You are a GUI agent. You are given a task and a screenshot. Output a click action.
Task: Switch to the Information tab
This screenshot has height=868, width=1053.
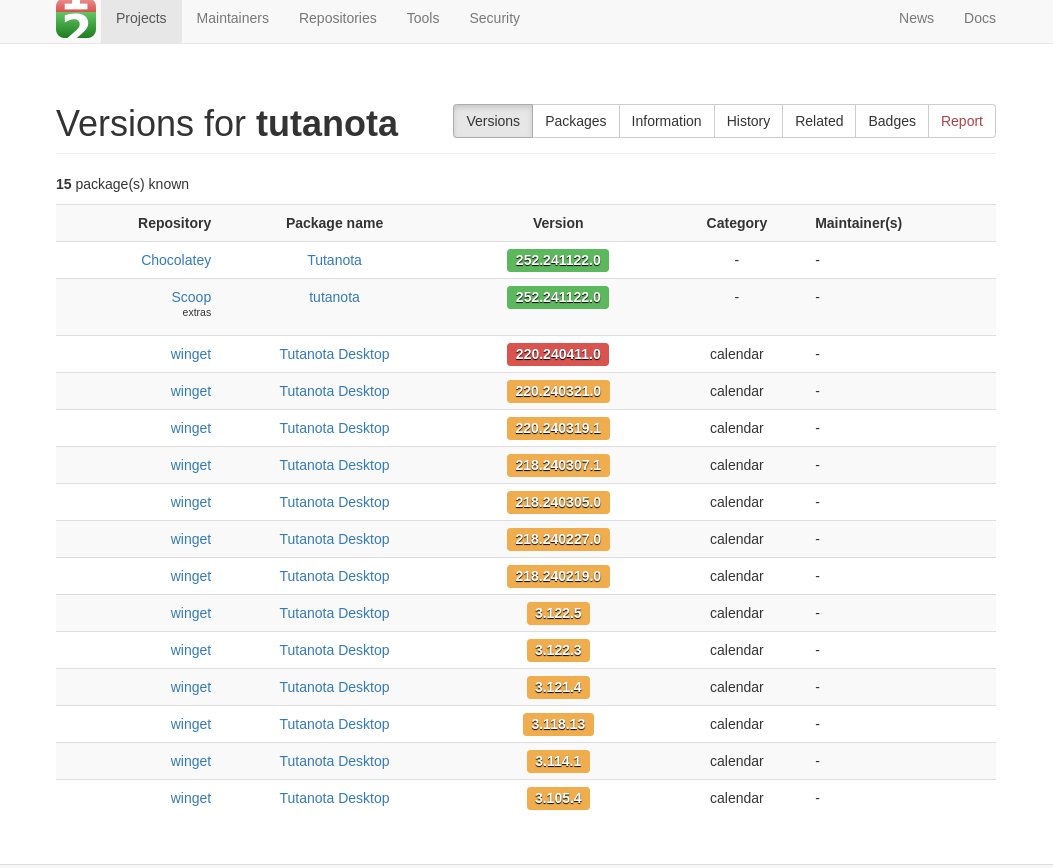click(666, 121)
